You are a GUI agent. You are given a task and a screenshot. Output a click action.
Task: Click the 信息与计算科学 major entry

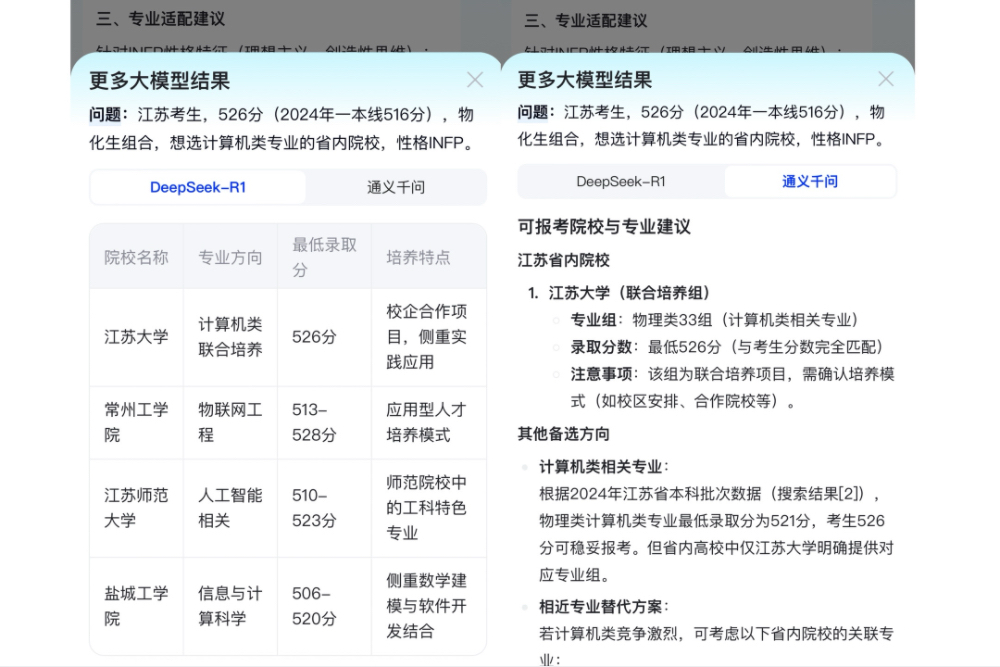[229, 604]
